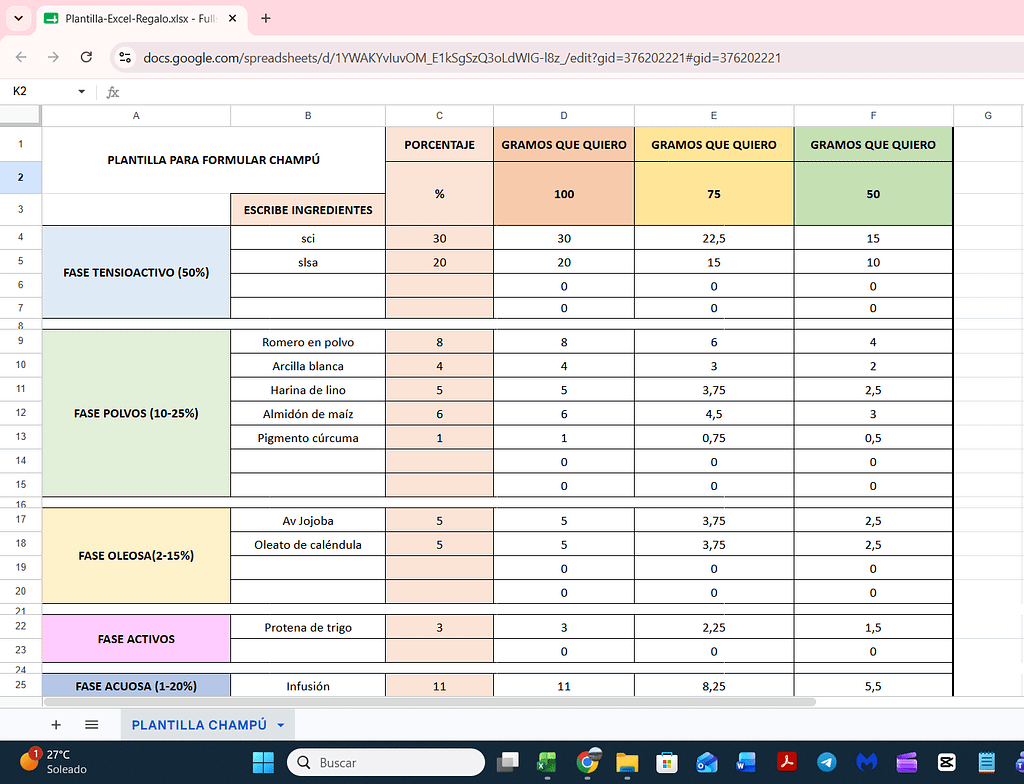Select column C header
This screenshot has height=784, width=1024.
[x=440, y=116]
